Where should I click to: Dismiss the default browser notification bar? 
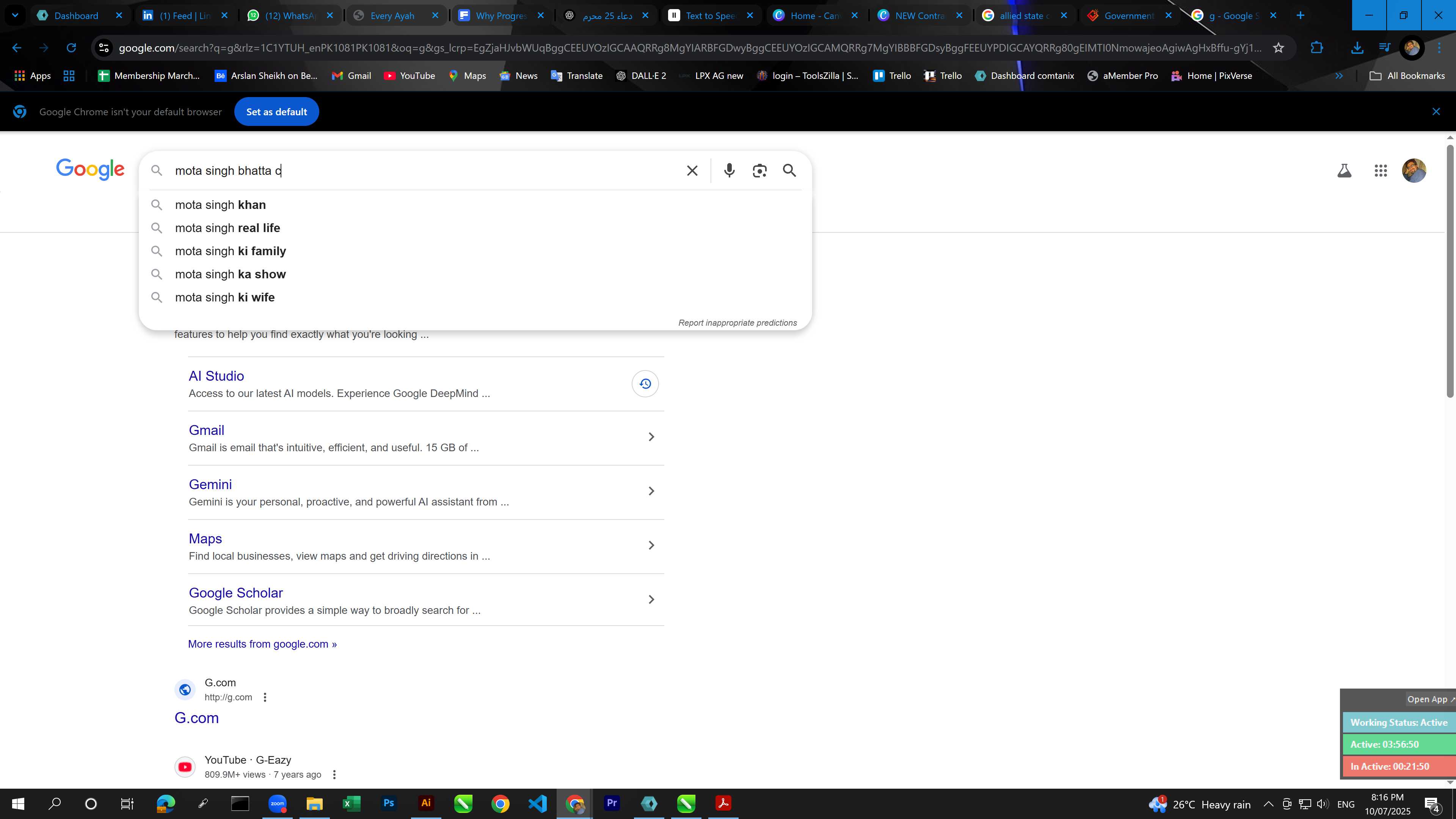(1436, 112)
